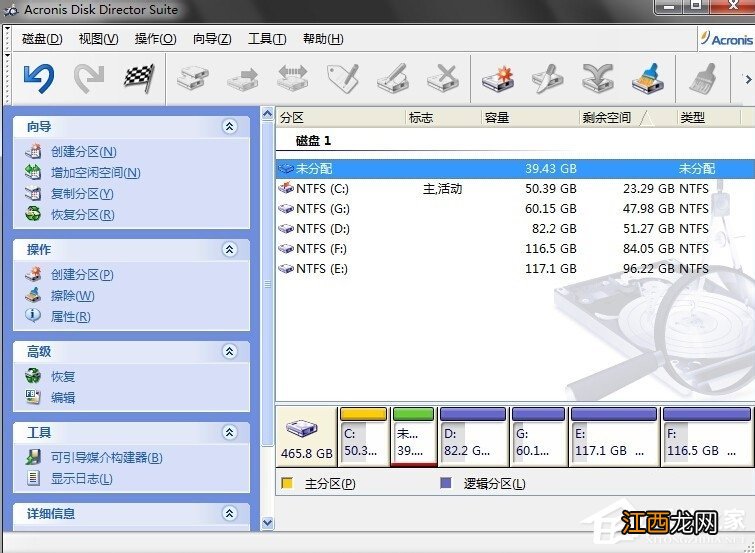Click 复制分区(Y) wizard link

click(82, 194)
